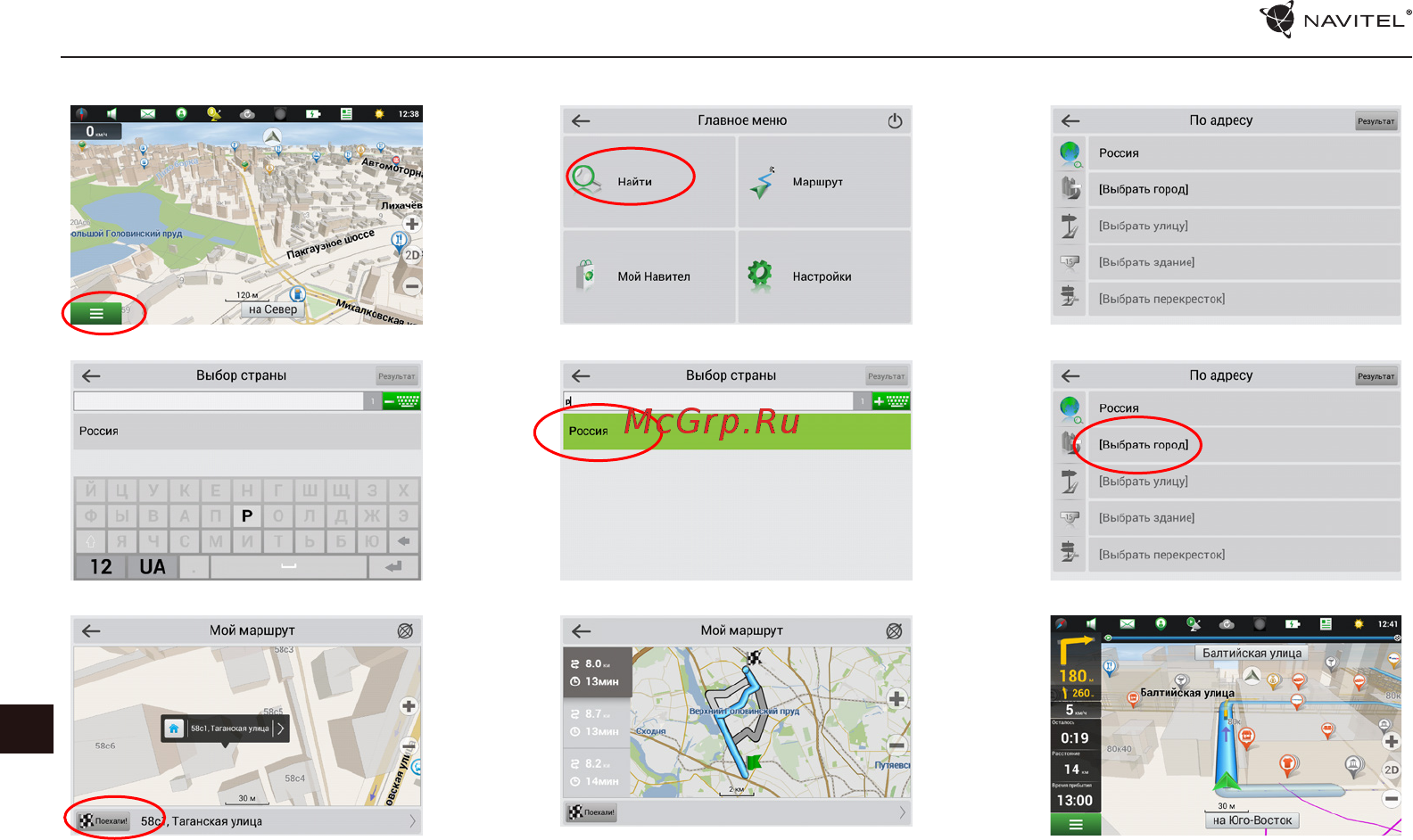This screenshot has height=840, width=1413.
Task: Select Россия row in upper По адресу screen
Action: 1244,153
